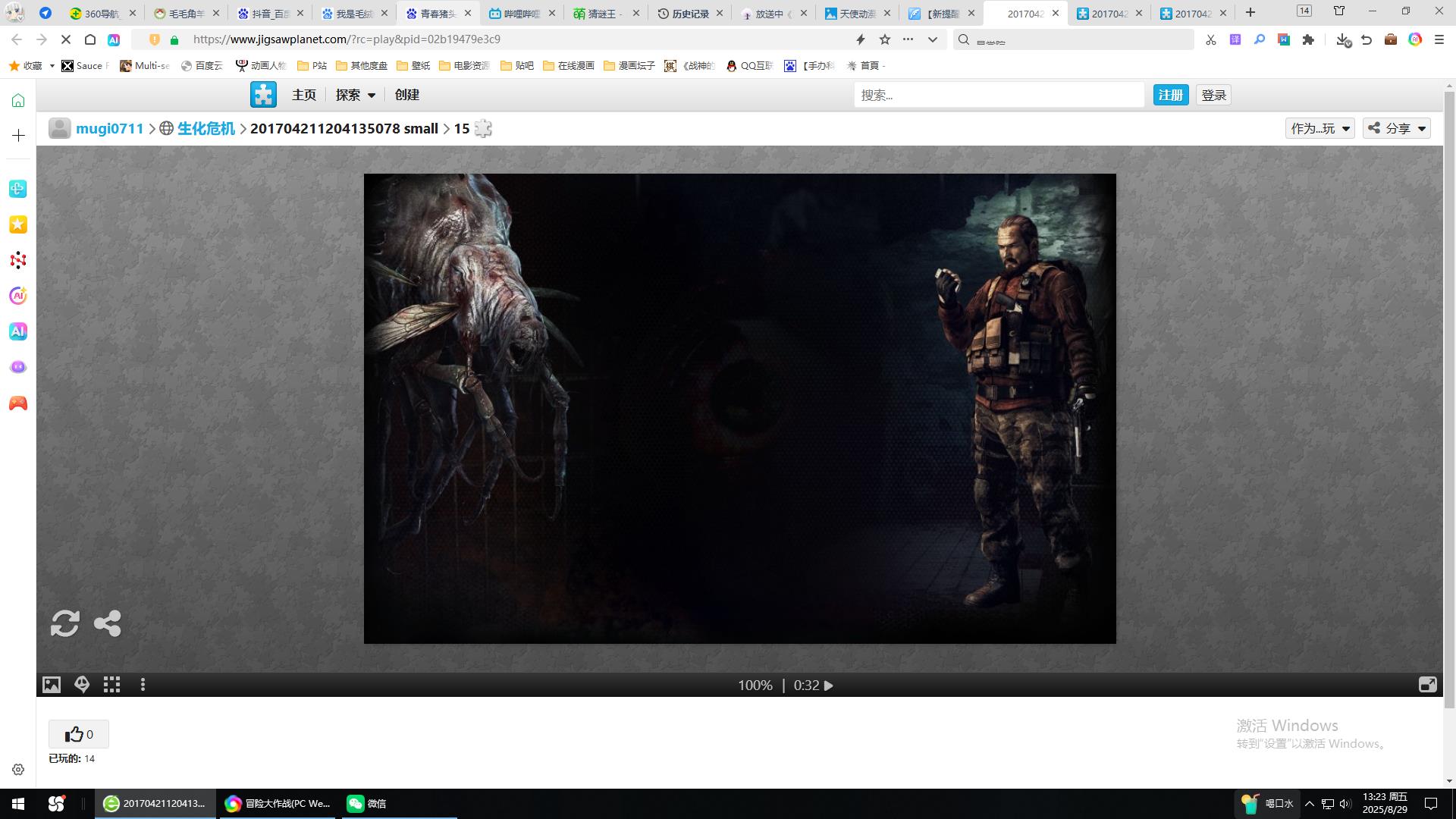The height and width of the screenshot is (819, 1456).
Task: Click the Jigsaw Planet puzzle-piece logo
Action: point(263,95)
